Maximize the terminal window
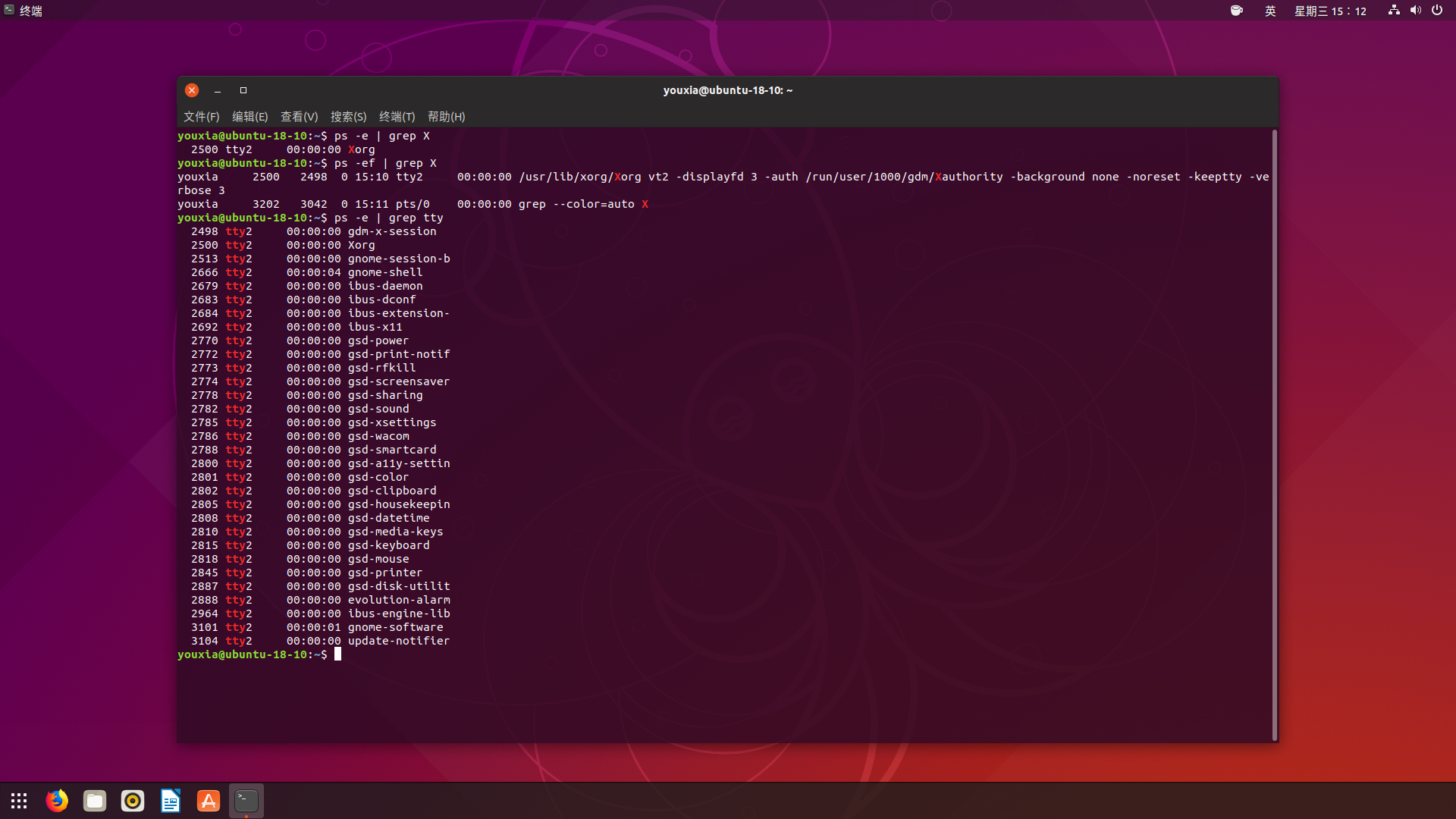 (243, 90)
